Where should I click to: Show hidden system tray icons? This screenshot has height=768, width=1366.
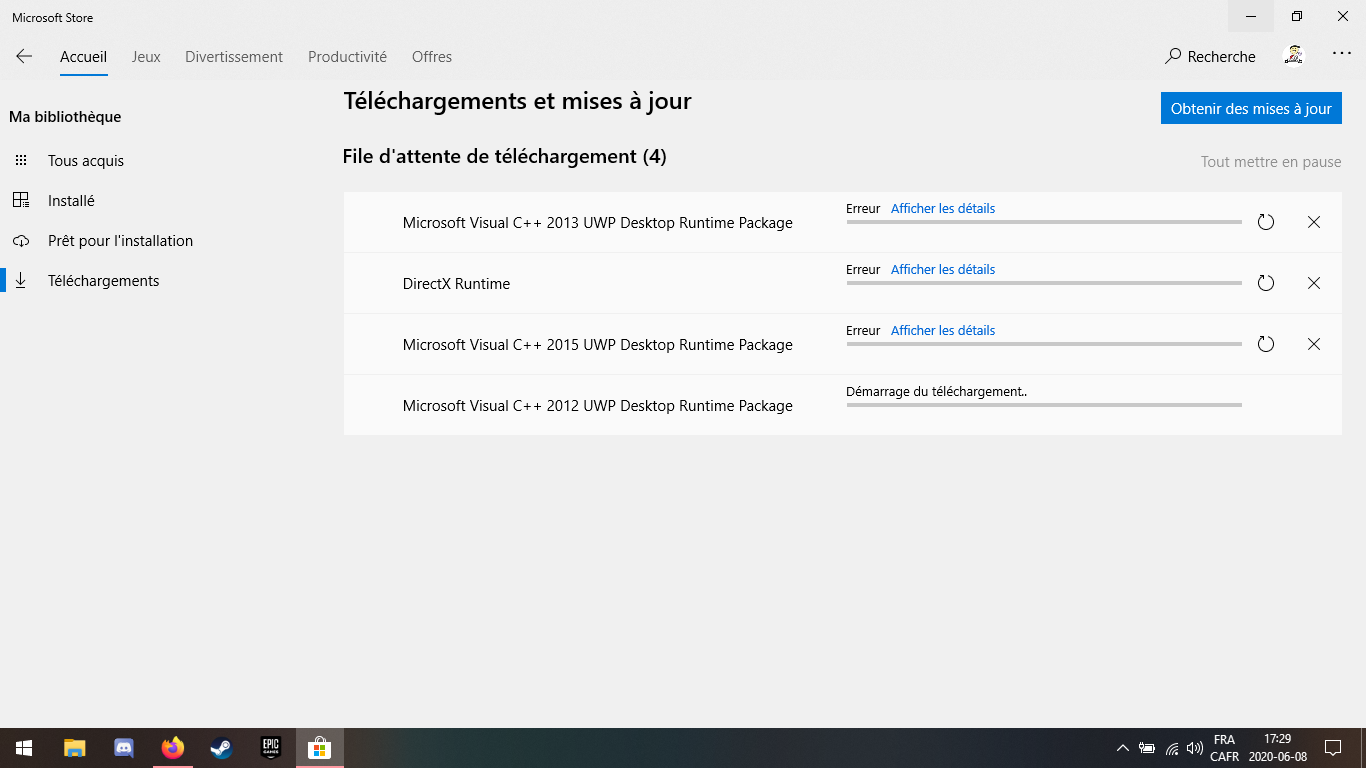tap(1123, 748)
